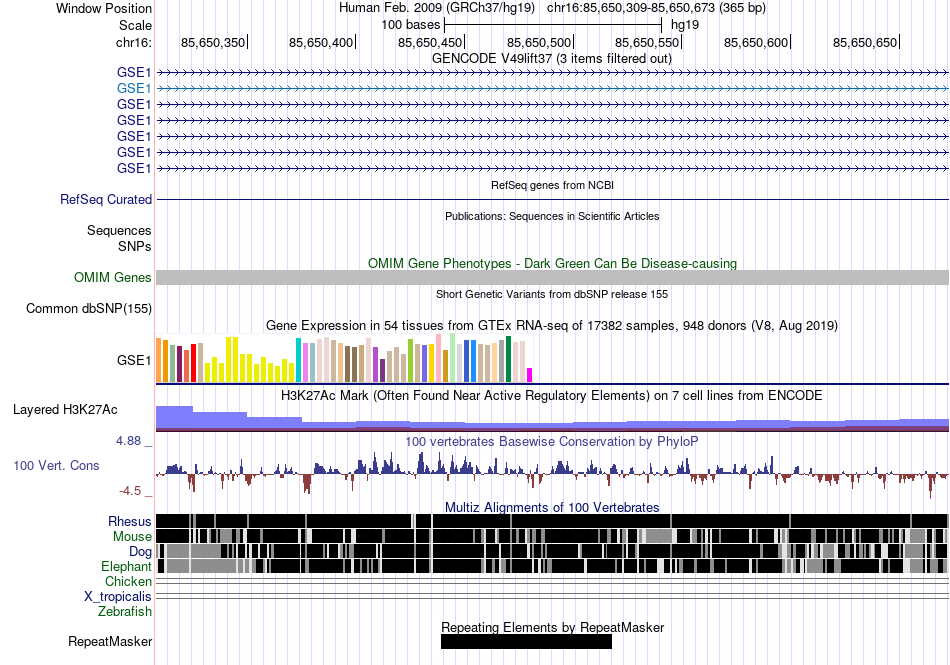Screen dimensions: 950x665
Task: Open the Multiz Alignments of 100 Vertebrates title
Action: [552, 508]
